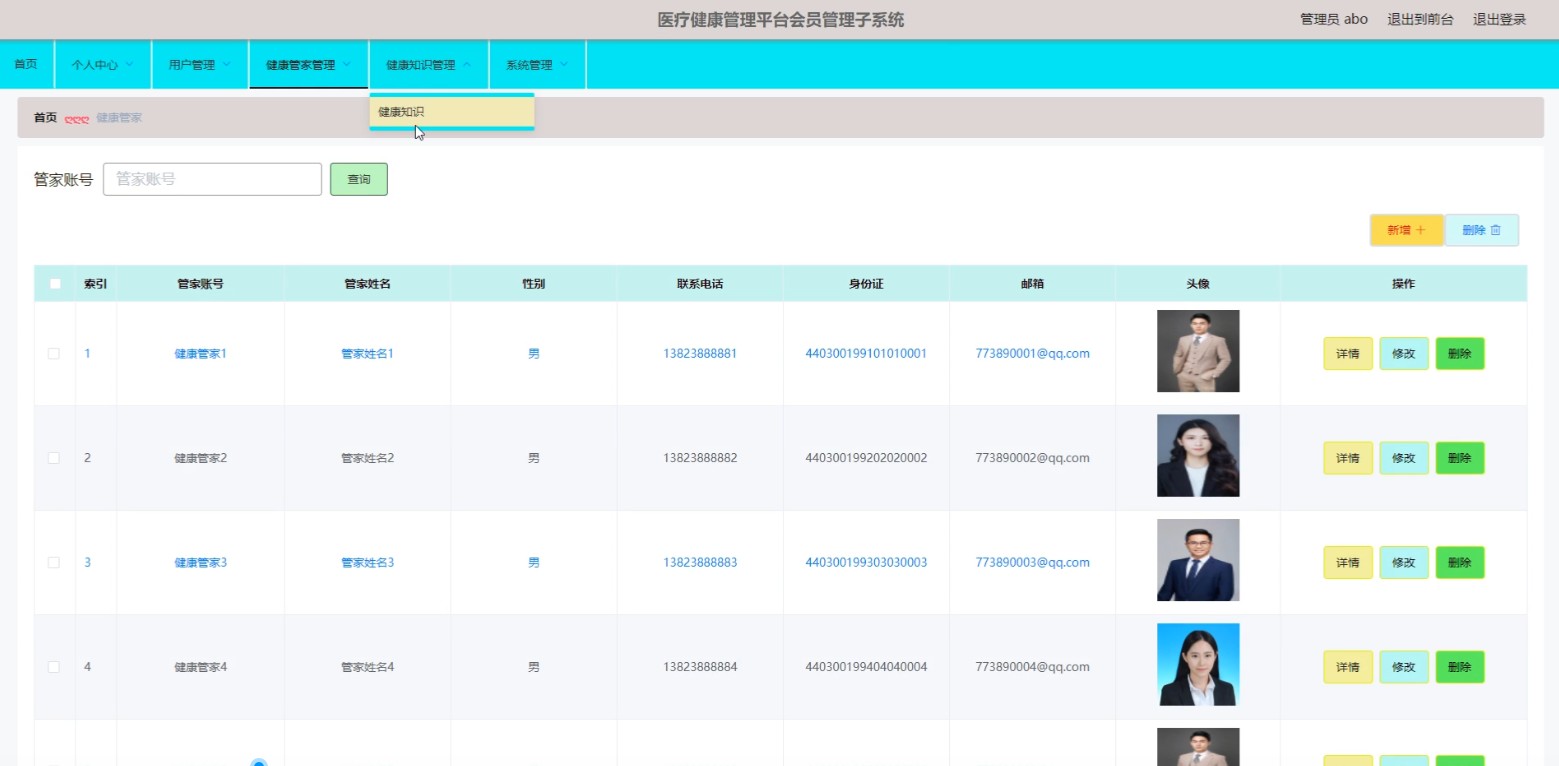Click email 773890004@qq.com cell
The height and width of the screenshot is (766, 1559).
[x=1032, y=667]
